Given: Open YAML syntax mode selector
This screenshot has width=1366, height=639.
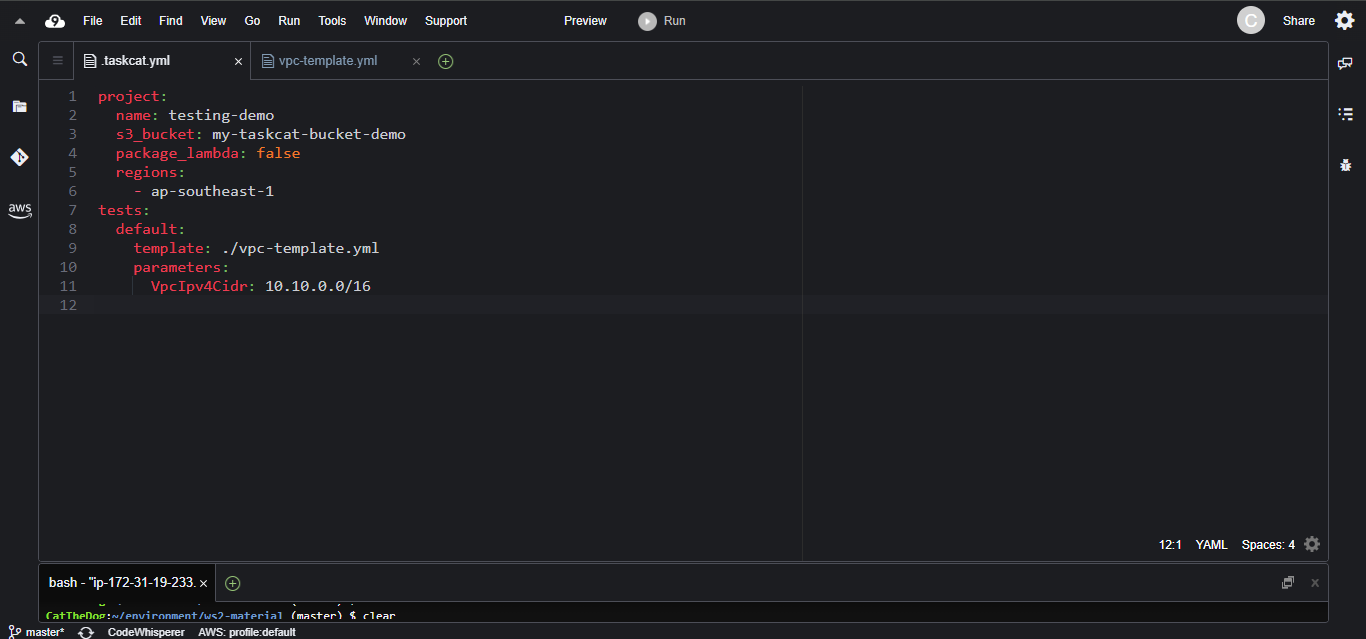Looking at the screenshot, I should [1211, 545].
